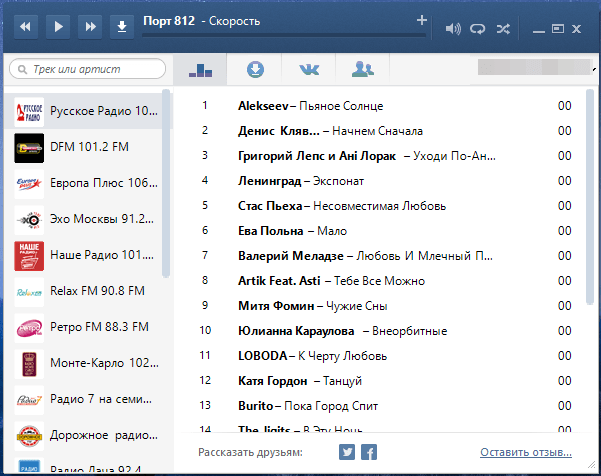
Task: Click the DFM station logo
Action: [29, 148]
